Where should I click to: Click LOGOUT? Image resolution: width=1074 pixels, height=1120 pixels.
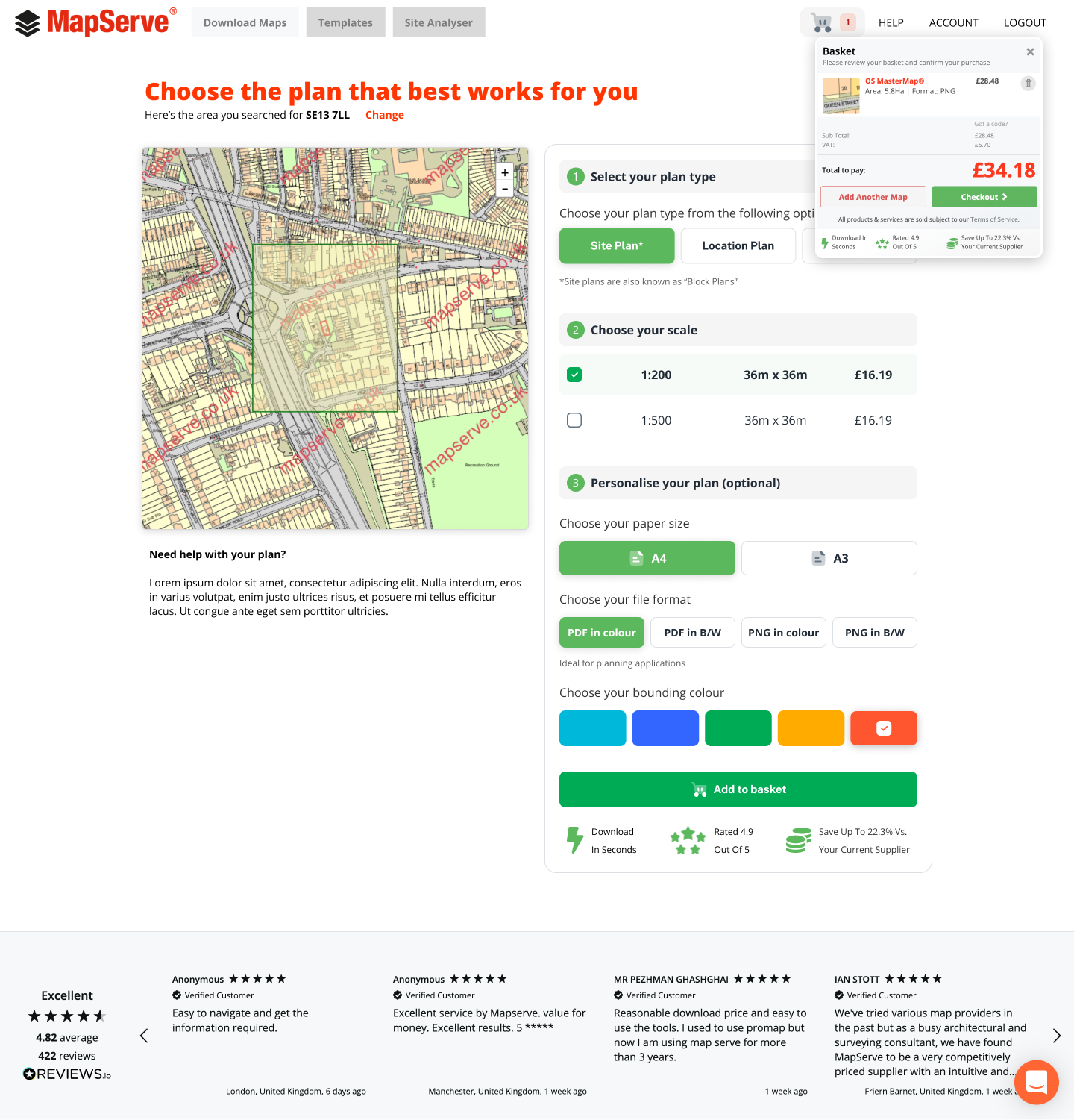tap(1025, 23)
